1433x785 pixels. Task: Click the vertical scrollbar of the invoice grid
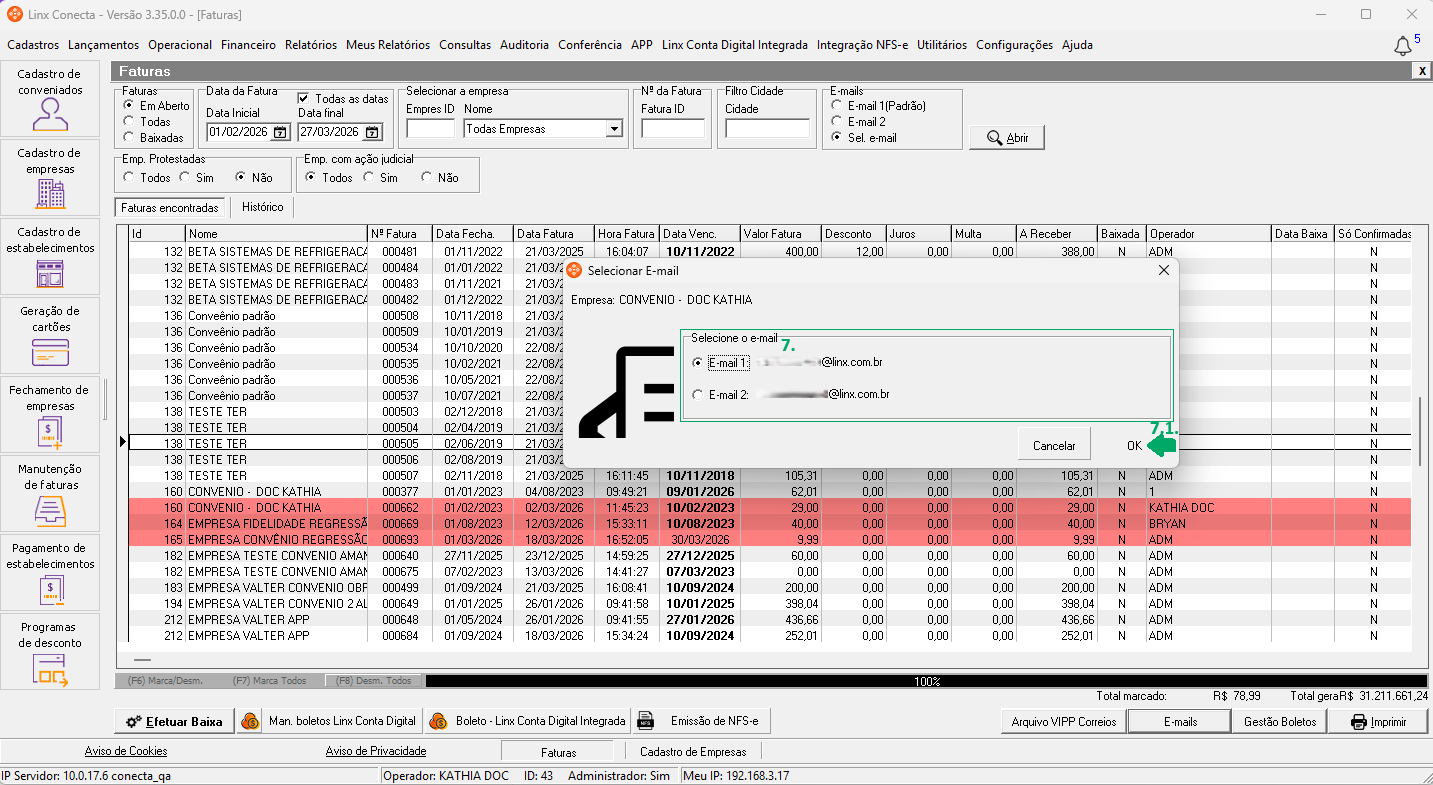pyautogui.click(x=1419, y=430)
